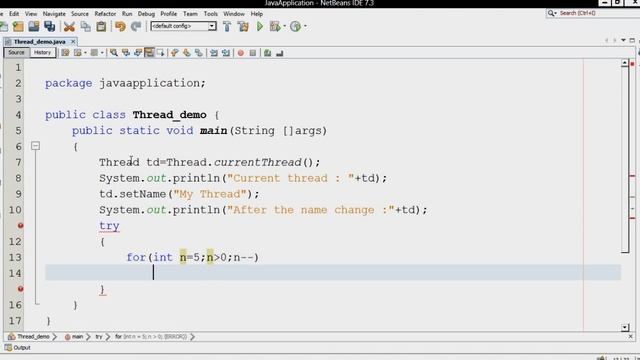Switch to Source view
The height and width of the screenshot is (360, 640).
coord(16,53)
